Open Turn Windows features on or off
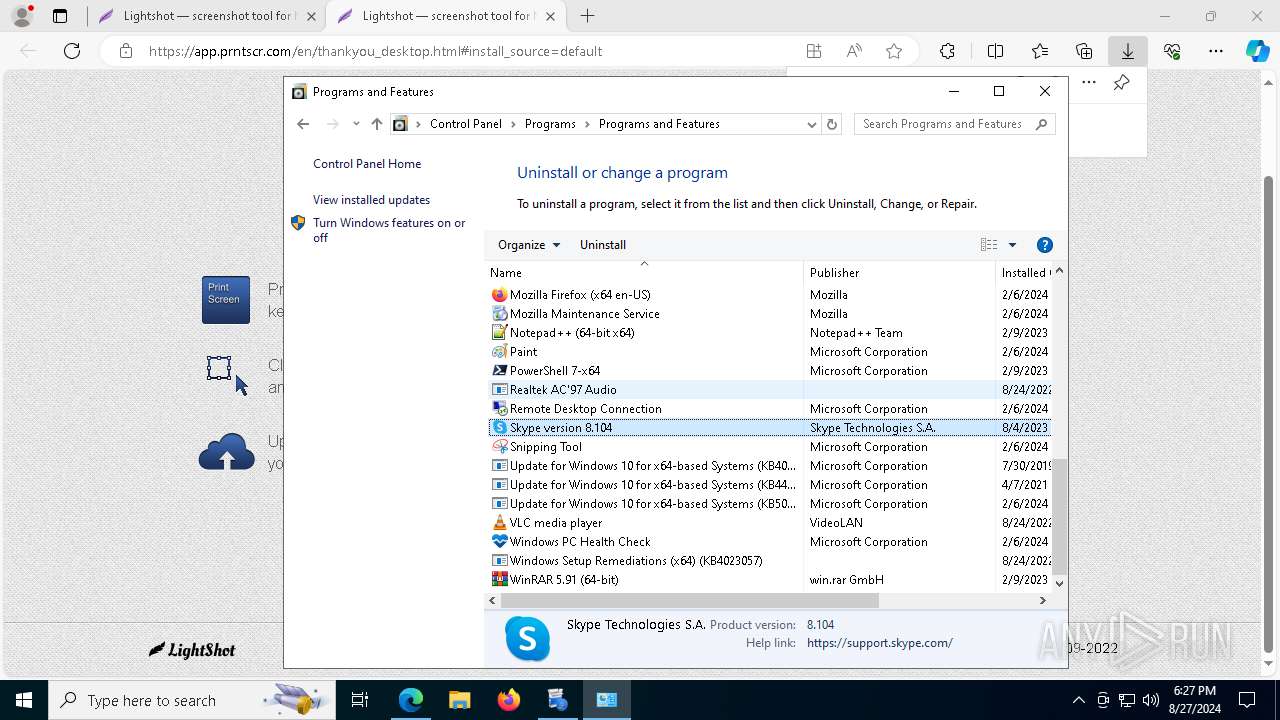1280x720 pixels. 389,230
